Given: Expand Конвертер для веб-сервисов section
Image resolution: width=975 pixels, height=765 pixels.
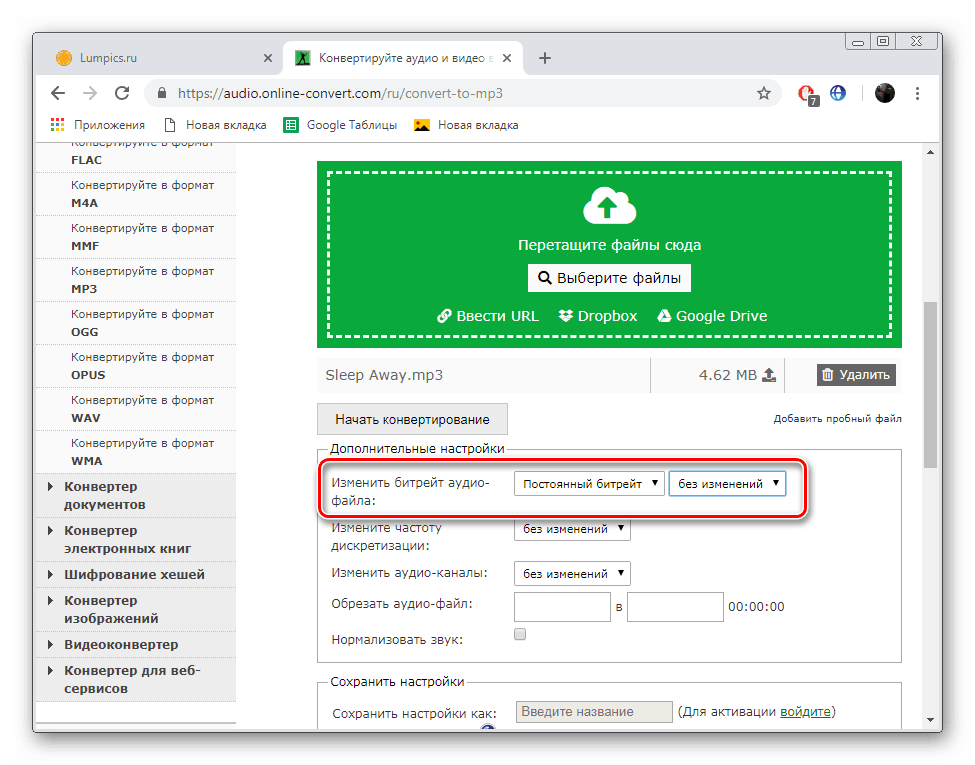Looking at the screenshot, I should click(136, 680).
